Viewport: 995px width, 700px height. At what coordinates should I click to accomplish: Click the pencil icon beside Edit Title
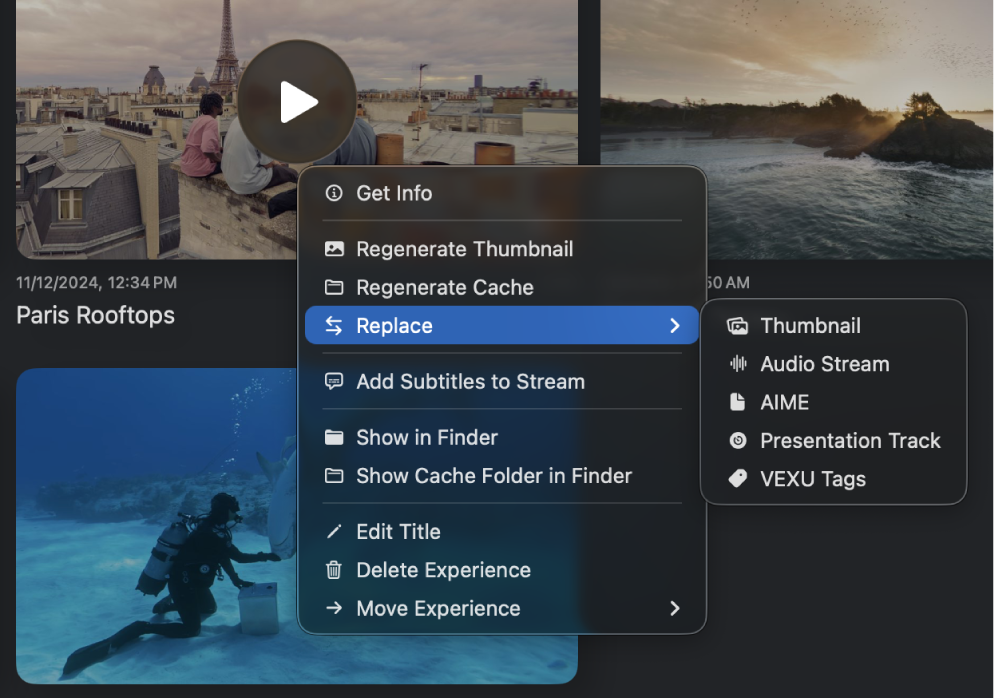pos(334,531)
